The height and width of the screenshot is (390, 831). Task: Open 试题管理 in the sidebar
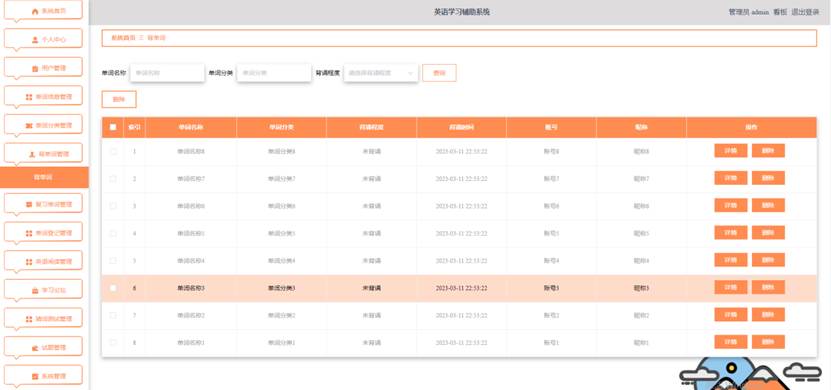click(x=43, y=348)
